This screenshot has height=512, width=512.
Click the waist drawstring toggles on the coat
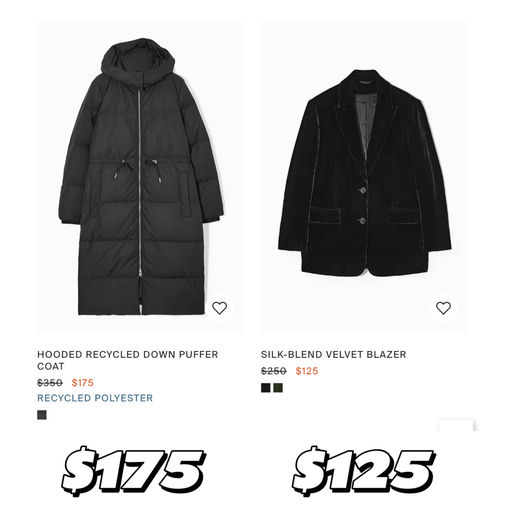[139, 171]
